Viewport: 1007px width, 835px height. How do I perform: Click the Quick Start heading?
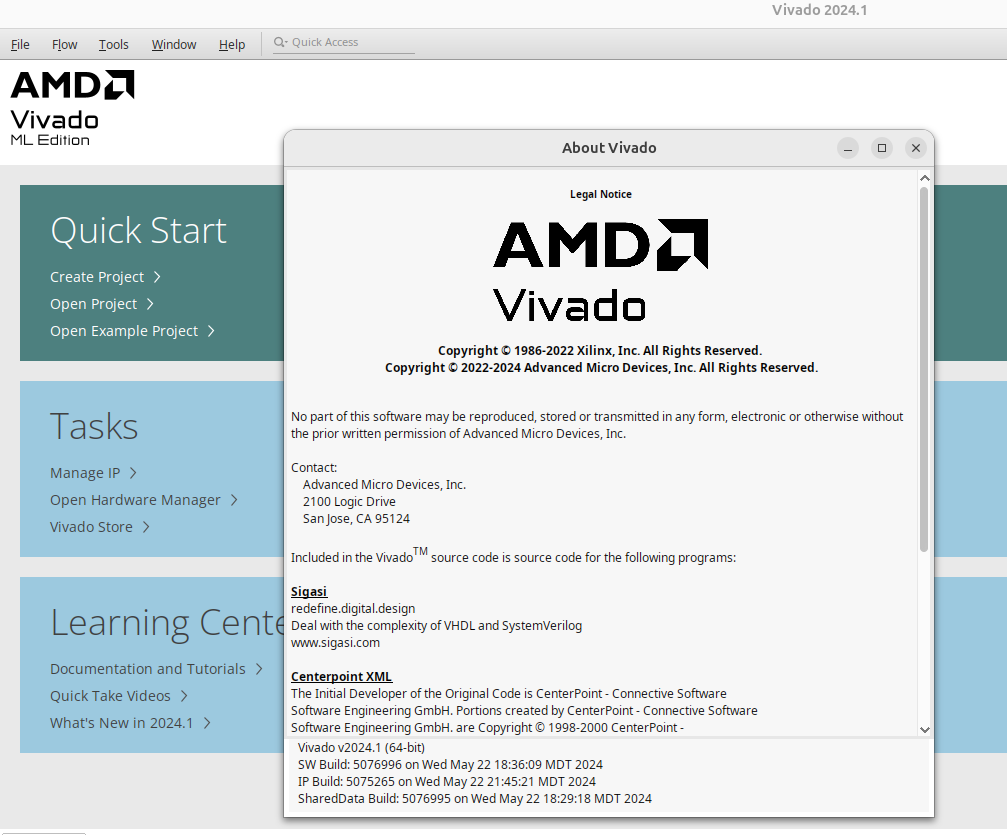139,230
